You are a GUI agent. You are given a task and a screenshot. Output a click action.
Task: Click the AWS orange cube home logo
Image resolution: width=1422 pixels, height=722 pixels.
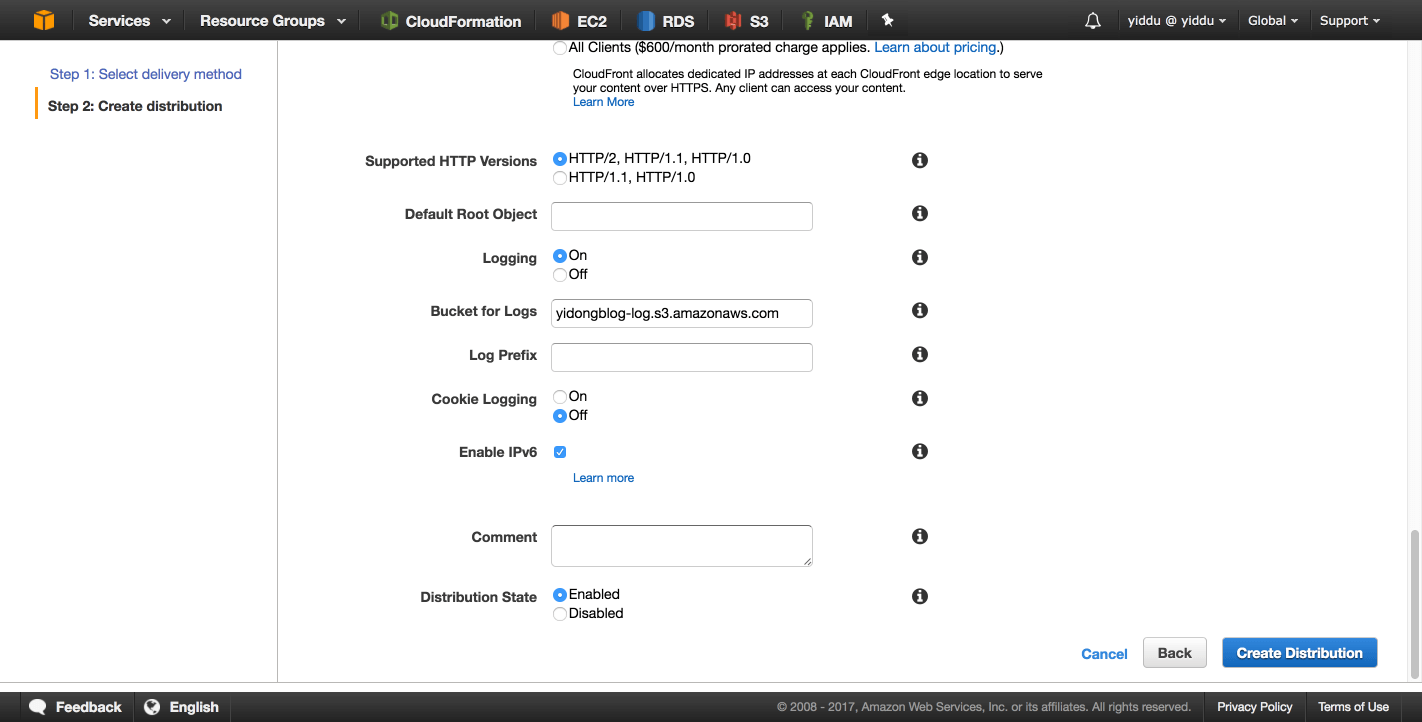44,20
